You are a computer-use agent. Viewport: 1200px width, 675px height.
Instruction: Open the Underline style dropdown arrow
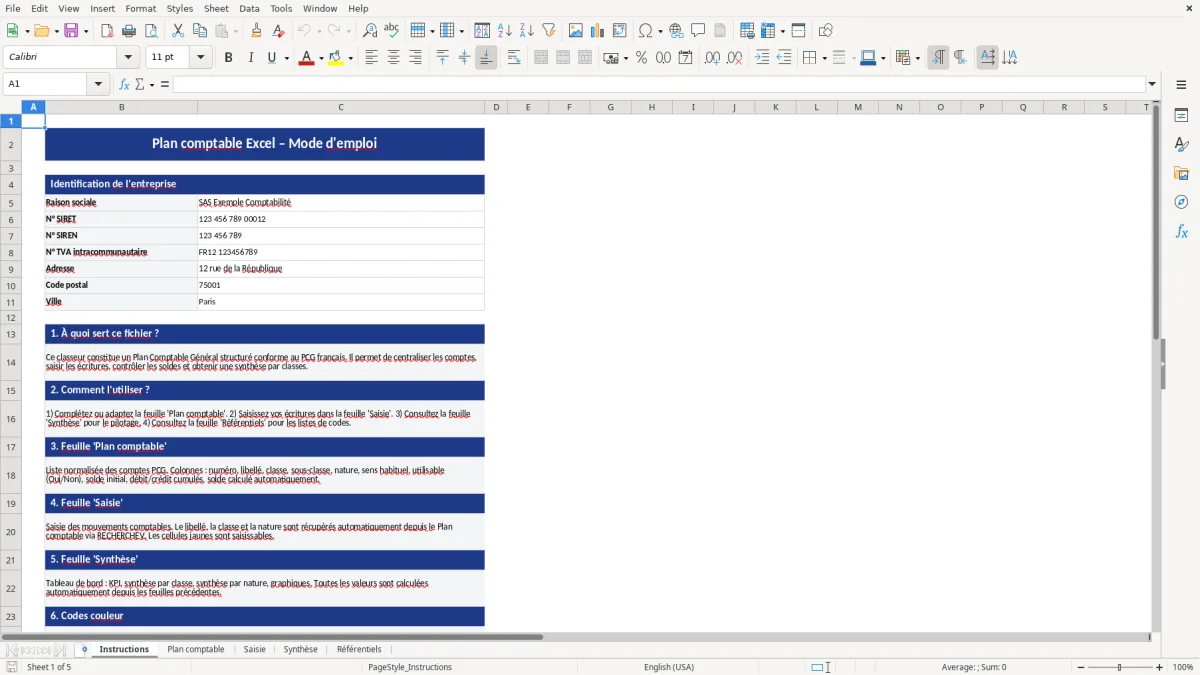287,58
